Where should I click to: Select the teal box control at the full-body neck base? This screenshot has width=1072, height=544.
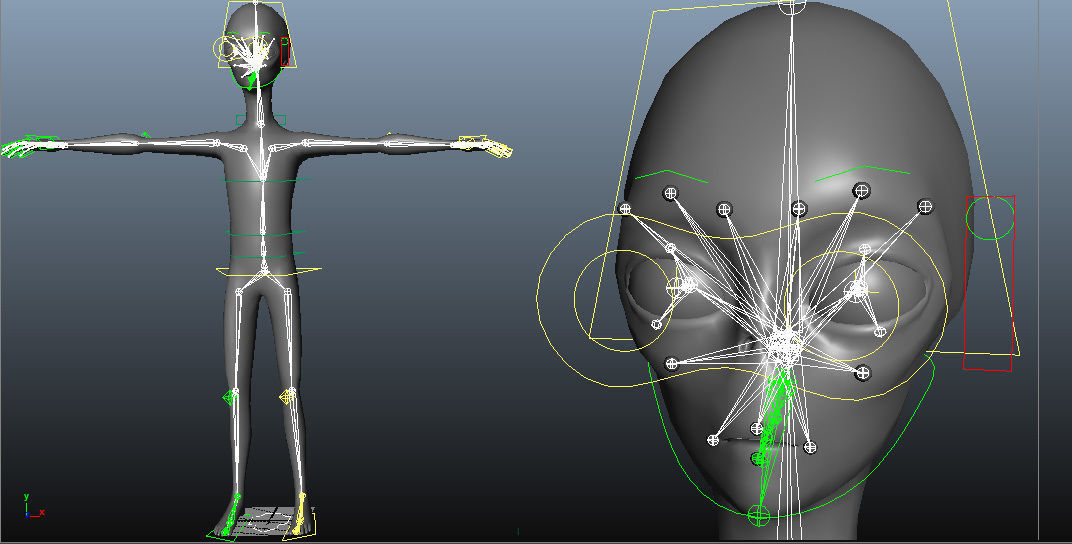pyautogui.click(x=260, y=121)
